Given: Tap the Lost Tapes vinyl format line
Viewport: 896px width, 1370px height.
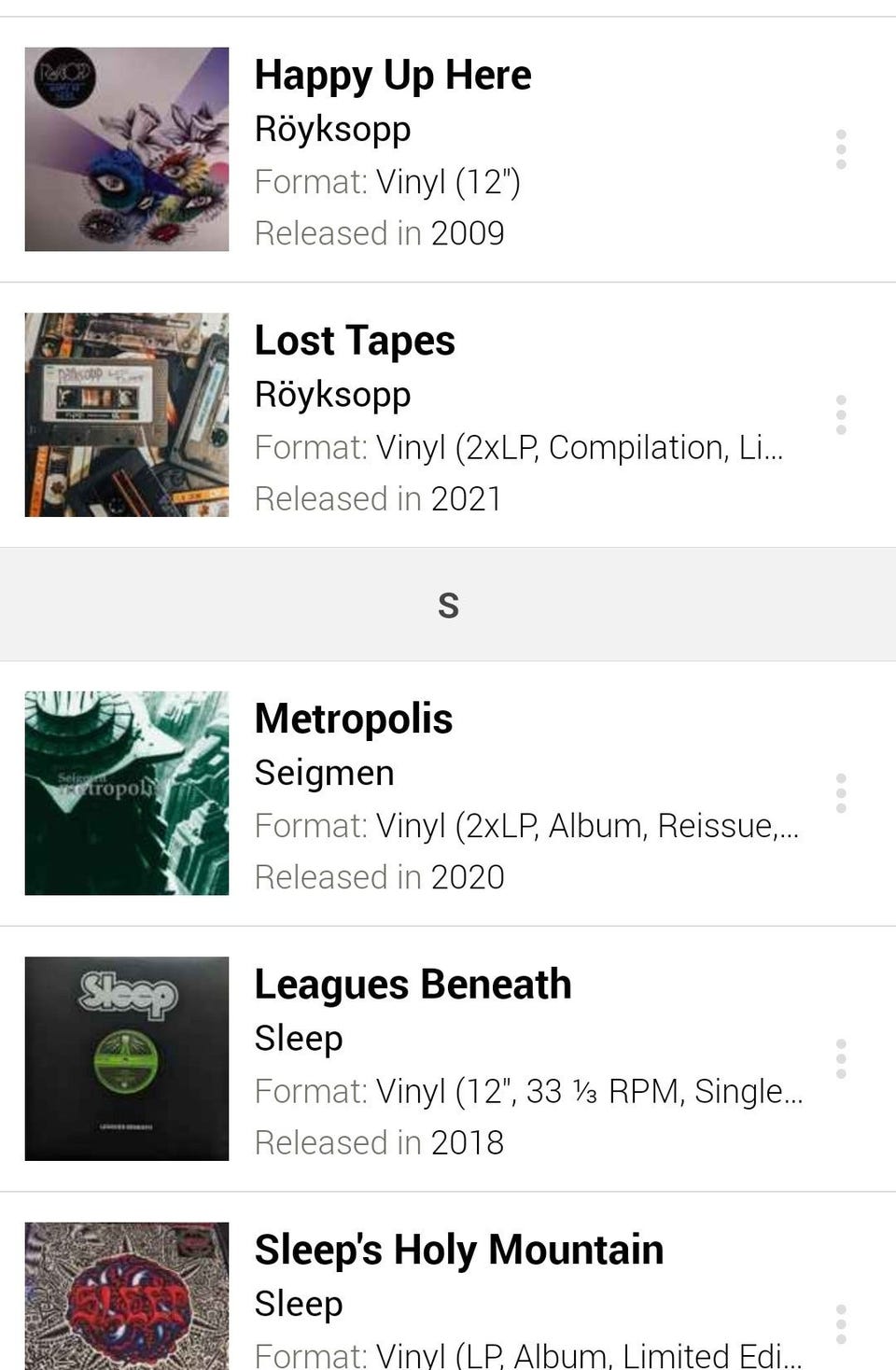Looking at the screenshot, I should [x=518, y=448].
